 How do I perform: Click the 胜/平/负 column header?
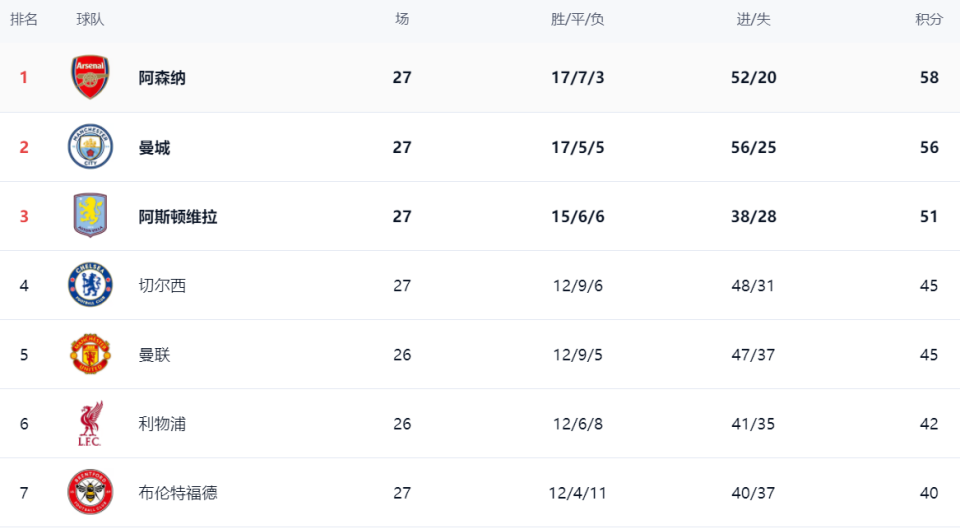578,20
